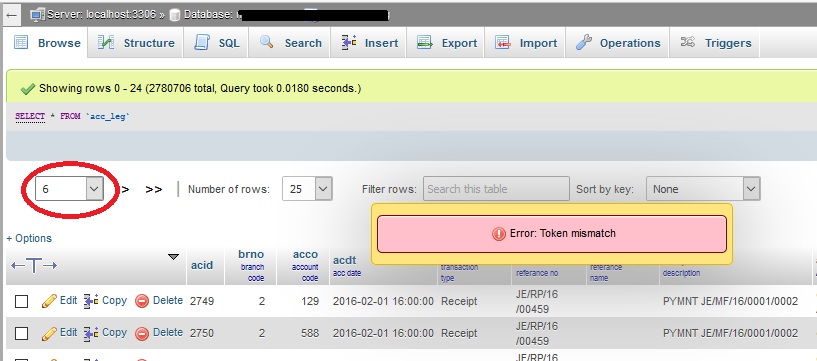817x361 pixels.
Task: Dismiss the Token mismatch error message
Action: pyautogui.click(x=552, y=234)
